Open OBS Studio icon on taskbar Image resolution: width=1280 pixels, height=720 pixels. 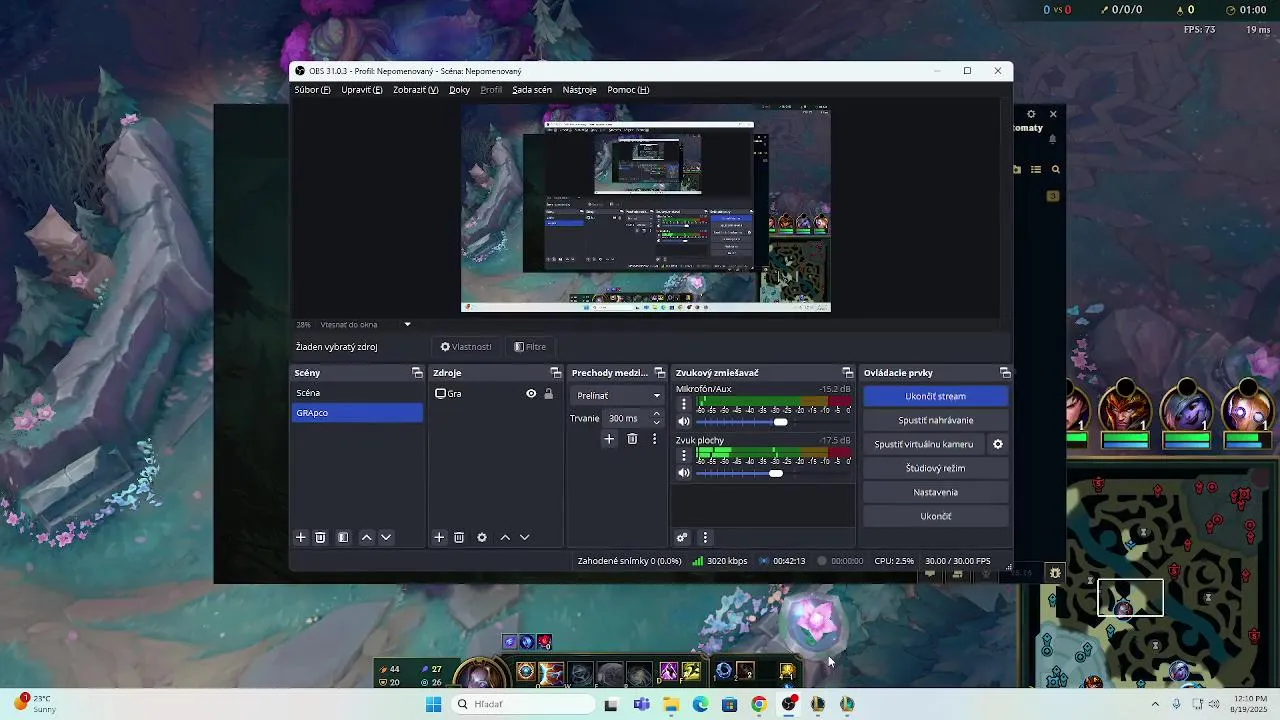789,704
